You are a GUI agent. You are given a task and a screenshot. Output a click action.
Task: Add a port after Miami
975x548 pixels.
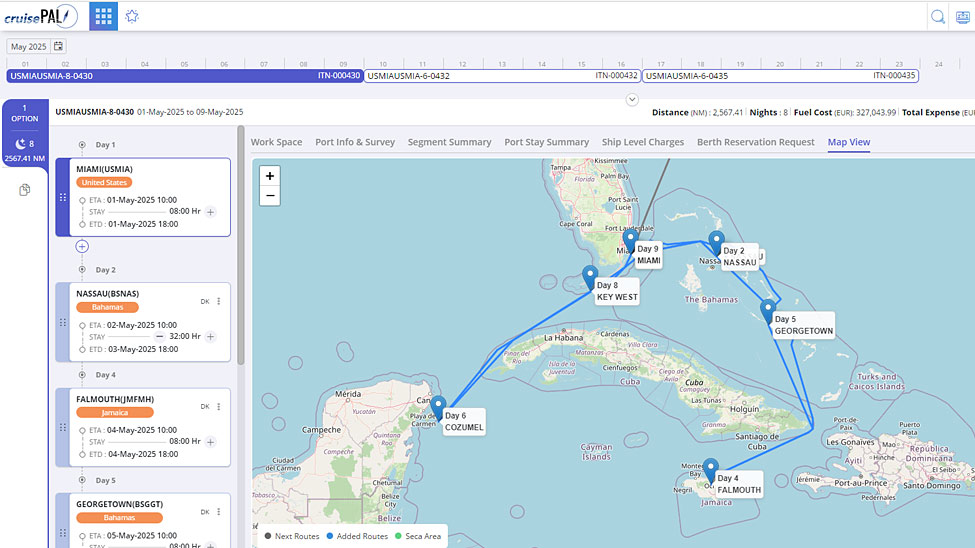(82, 246)
